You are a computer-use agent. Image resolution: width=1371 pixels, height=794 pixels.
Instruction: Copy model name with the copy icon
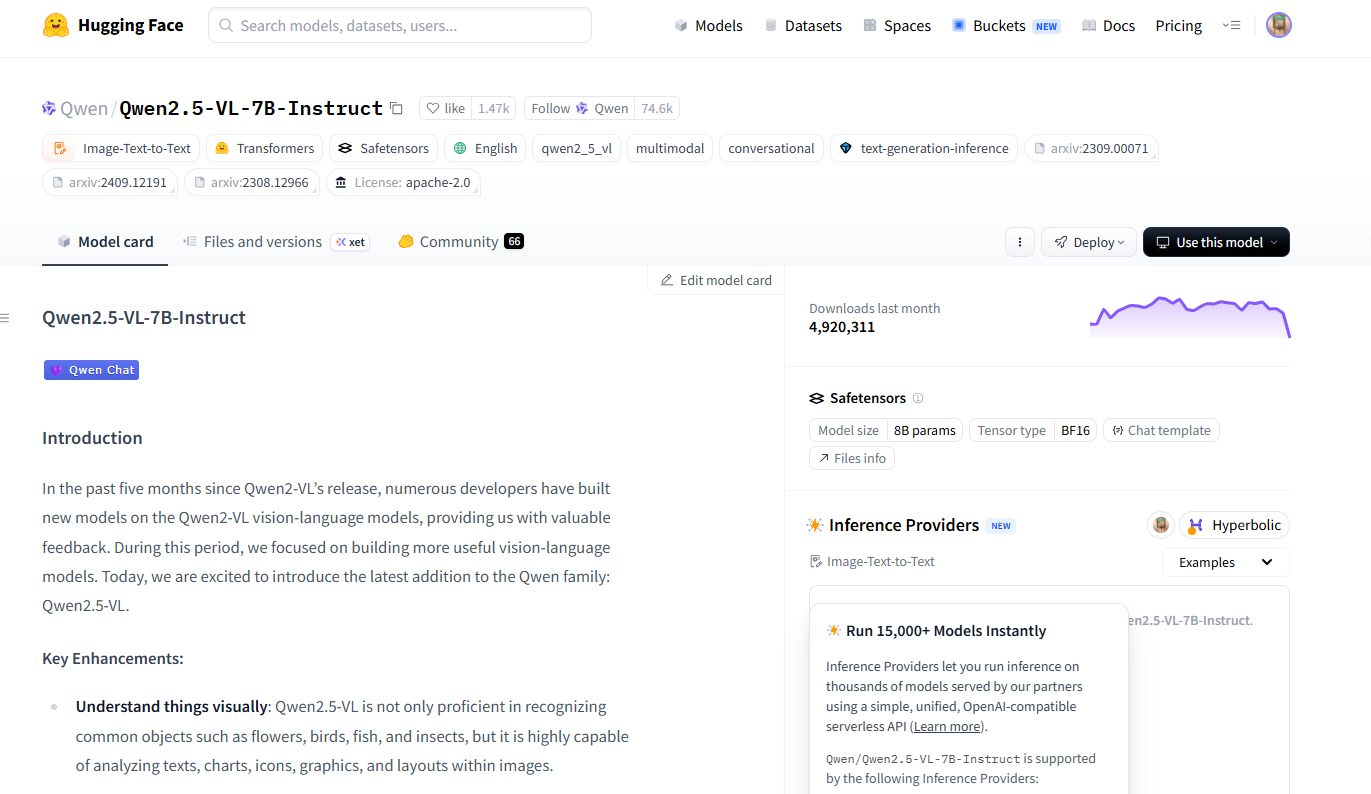(x=397, y=108)
